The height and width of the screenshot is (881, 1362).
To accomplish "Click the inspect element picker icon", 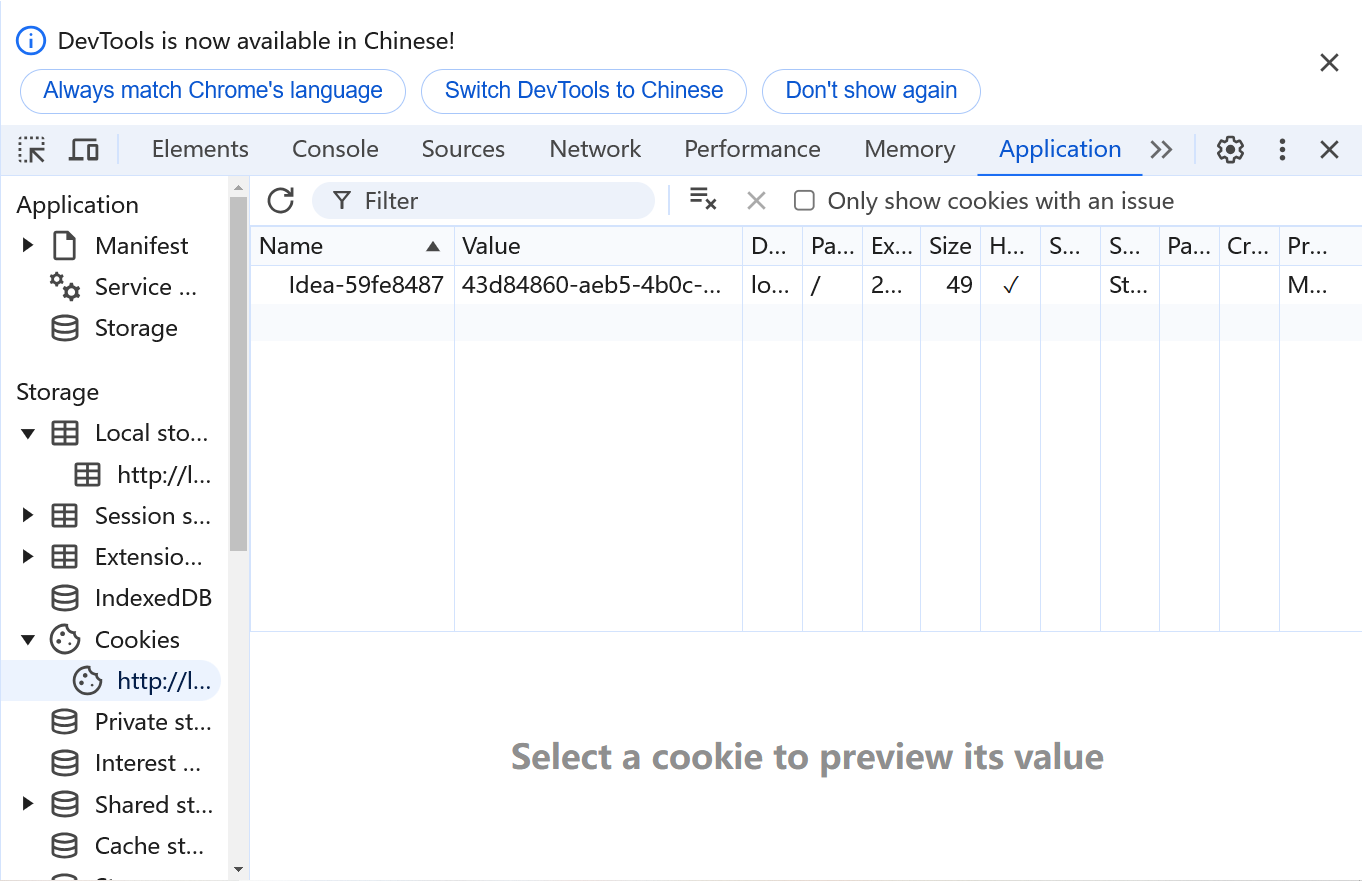I will pyautogui.click(x=32, y=150).
